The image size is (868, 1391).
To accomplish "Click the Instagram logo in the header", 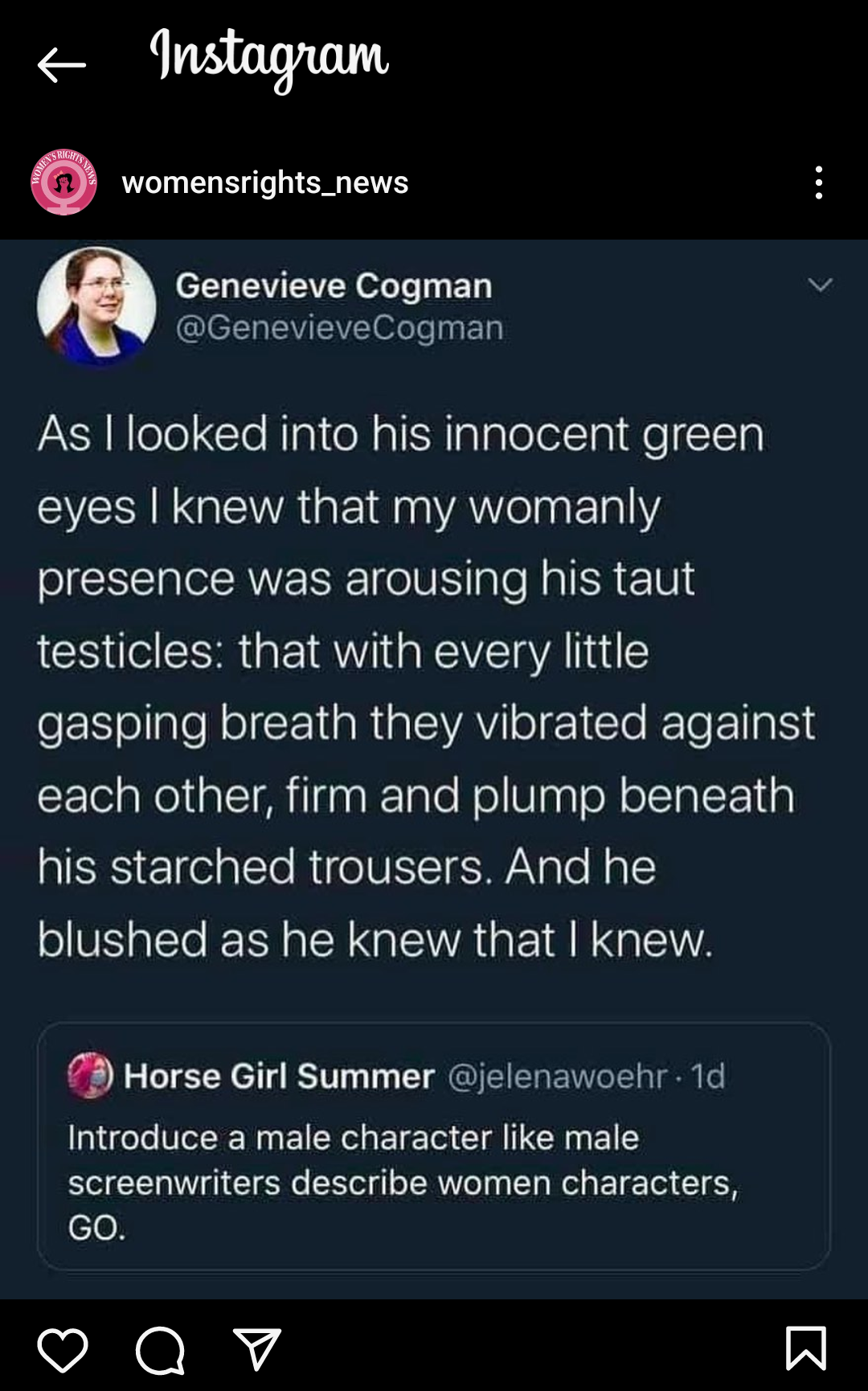I will pyautogui.click(x=269, y=58).
